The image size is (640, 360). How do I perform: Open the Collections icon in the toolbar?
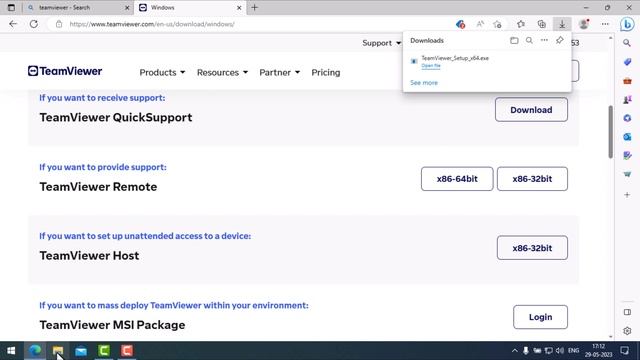542,24
